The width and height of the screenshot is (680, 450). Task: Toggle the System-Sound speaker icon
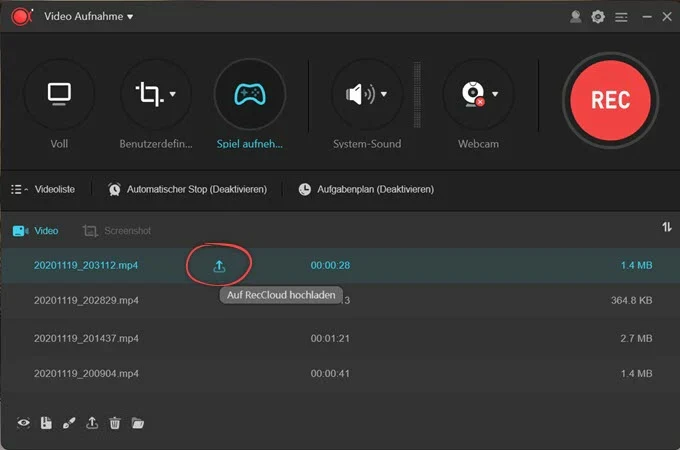coord(360,94)
